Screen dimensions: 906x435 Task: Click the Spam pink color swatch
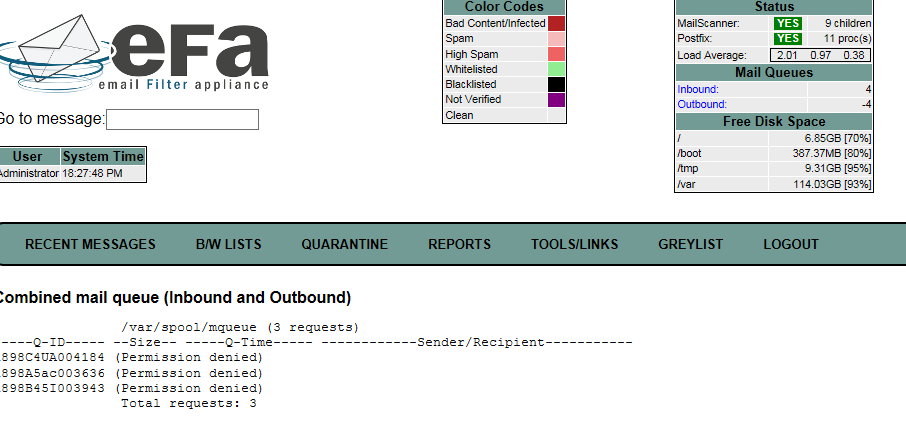(x=556, y=38)
